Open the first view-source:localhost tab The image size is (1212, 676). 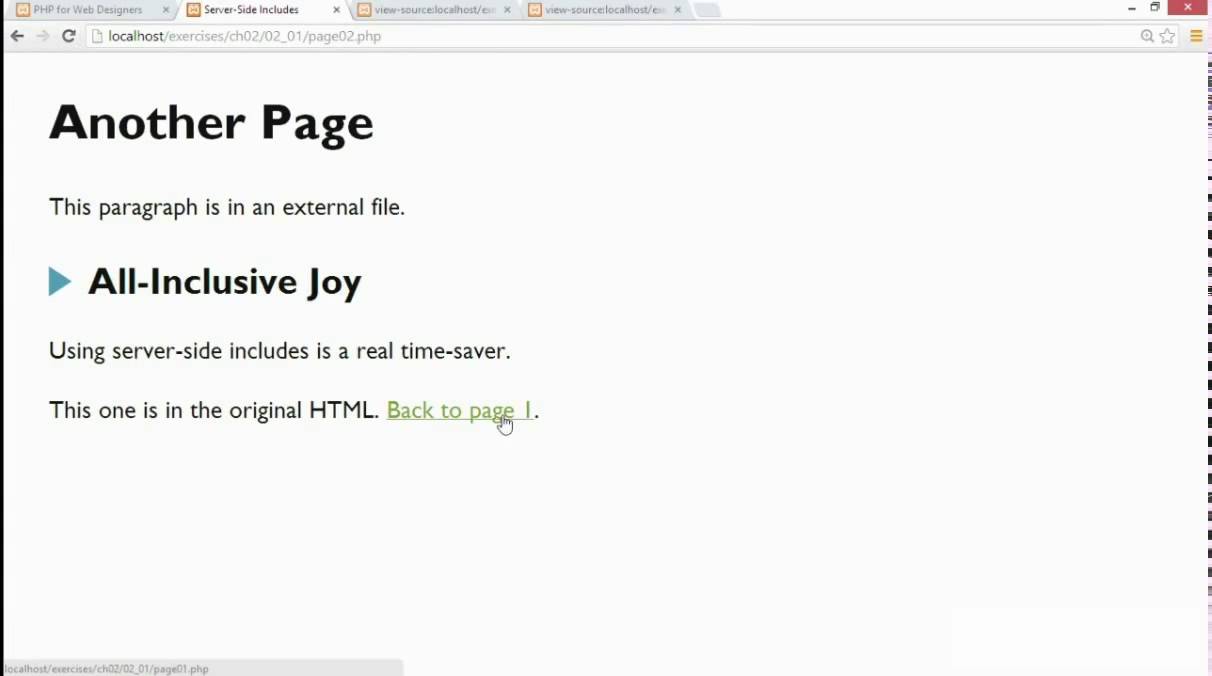pyautogui.click(x=433, y=10)
